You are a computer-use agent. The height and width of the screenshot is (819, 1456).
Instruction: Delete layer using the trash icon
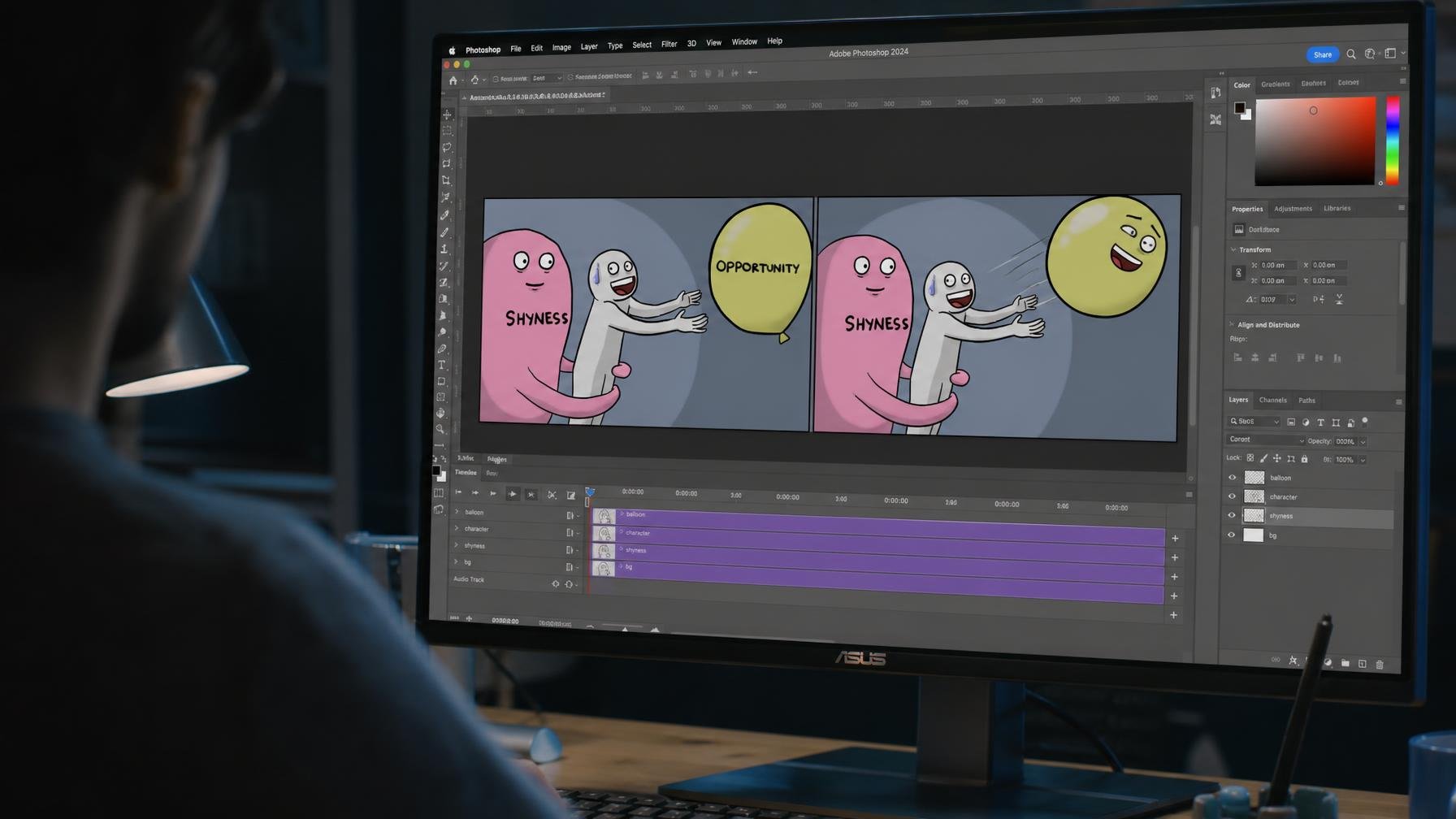point(1380,665)
